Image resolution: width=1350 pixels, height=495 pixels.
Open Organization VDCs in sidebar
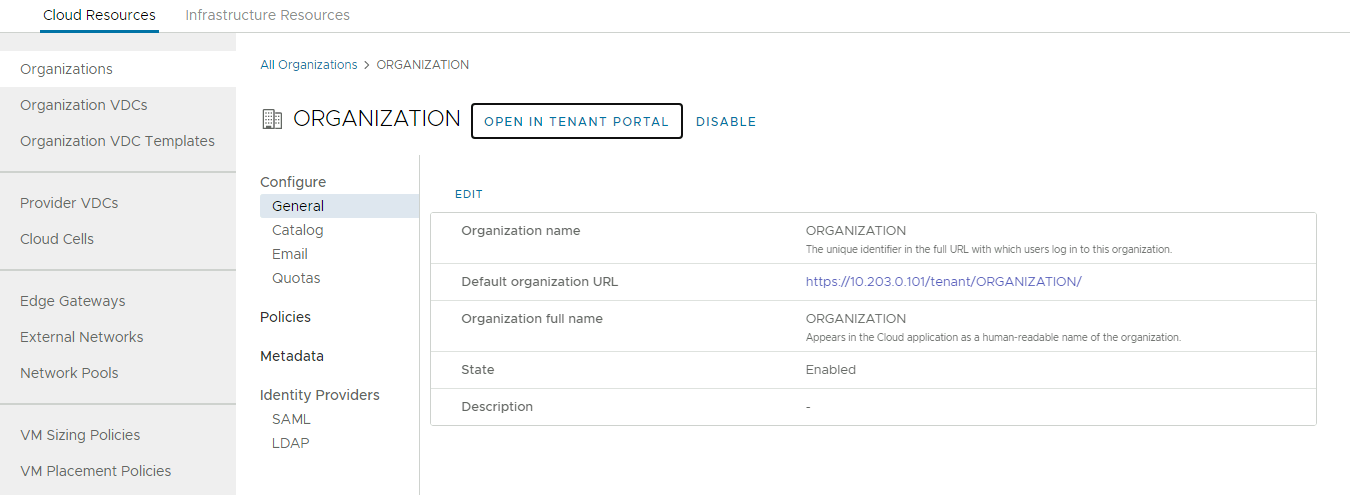pyautogui.click(x=84, y=105)
